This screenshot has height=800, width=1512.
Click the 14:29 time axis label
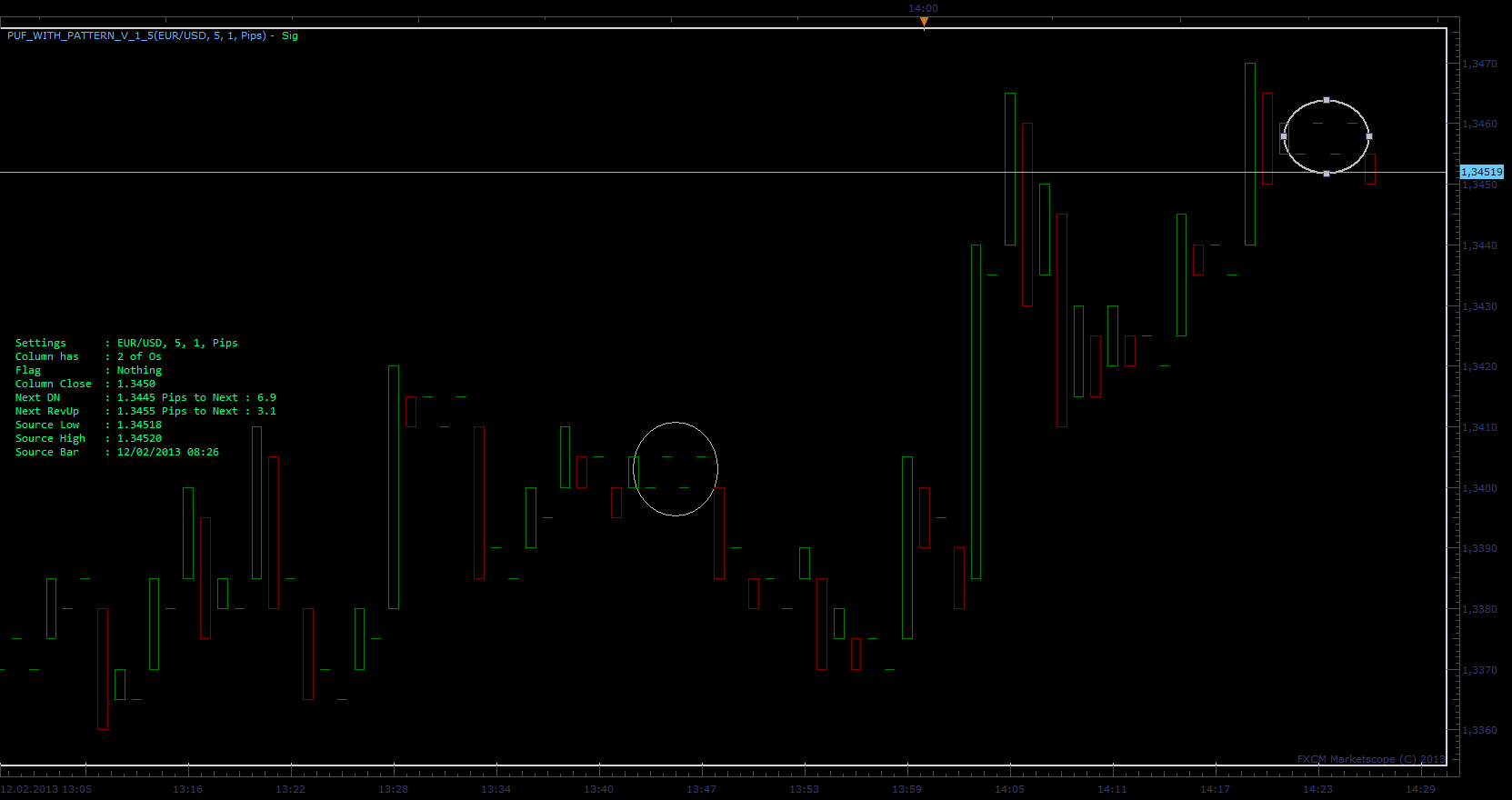point(1421,789)
